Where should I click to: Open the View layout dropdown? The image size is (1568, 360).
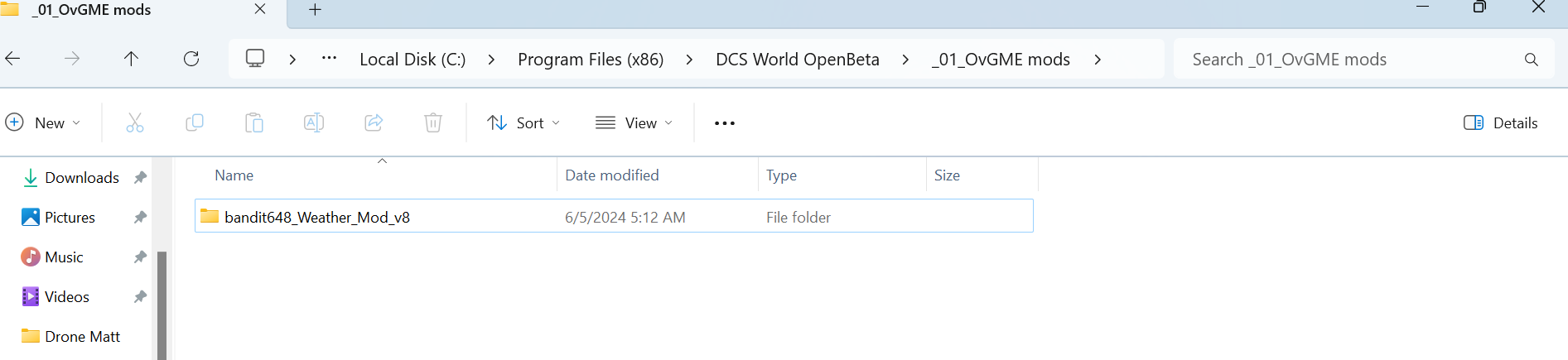(634, 123)
